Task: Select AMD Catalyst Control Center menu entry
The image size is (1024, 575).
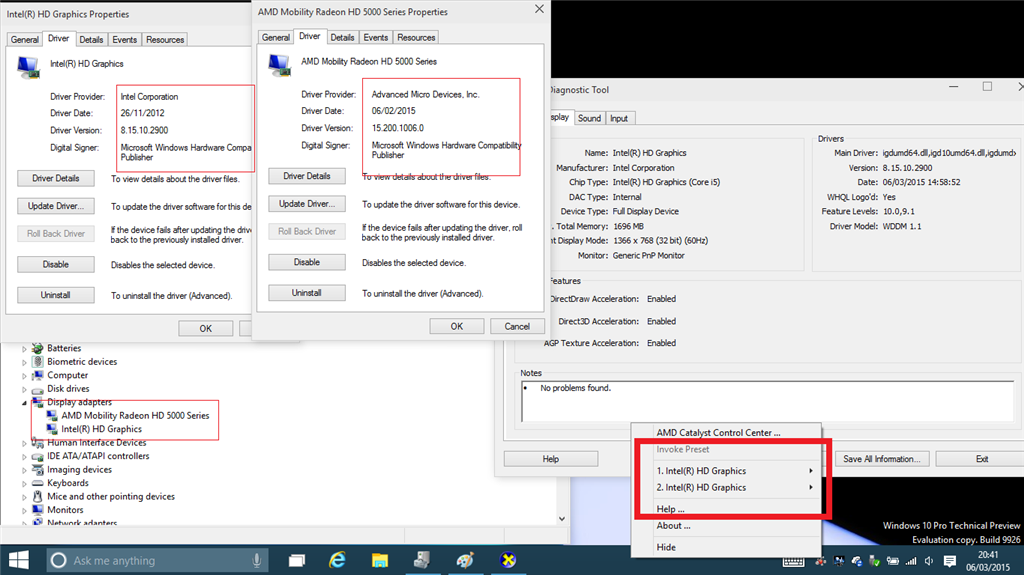Action: [x=718, y=433]
